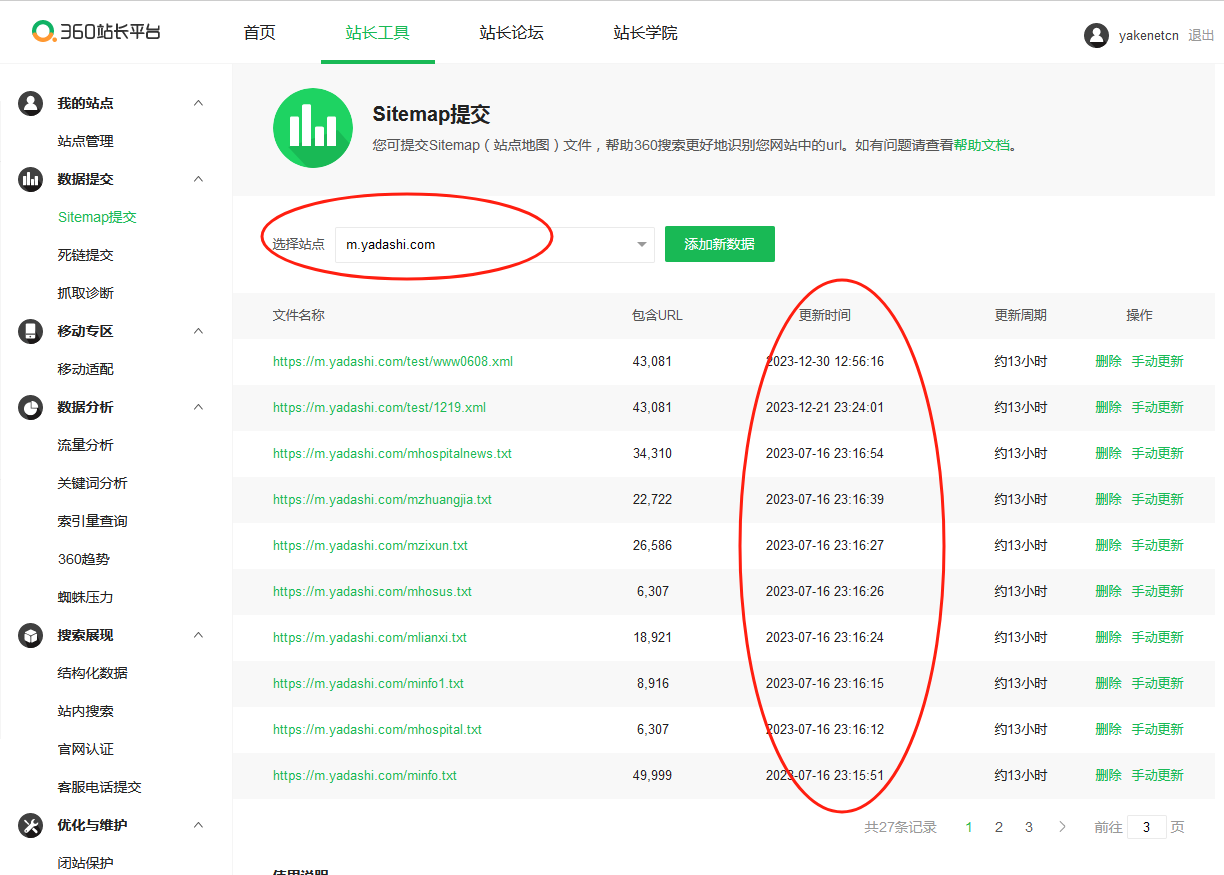1224x875 pixels.
Task: Manually update the mhospital.txt sitemap
Action: point(1158,729)
